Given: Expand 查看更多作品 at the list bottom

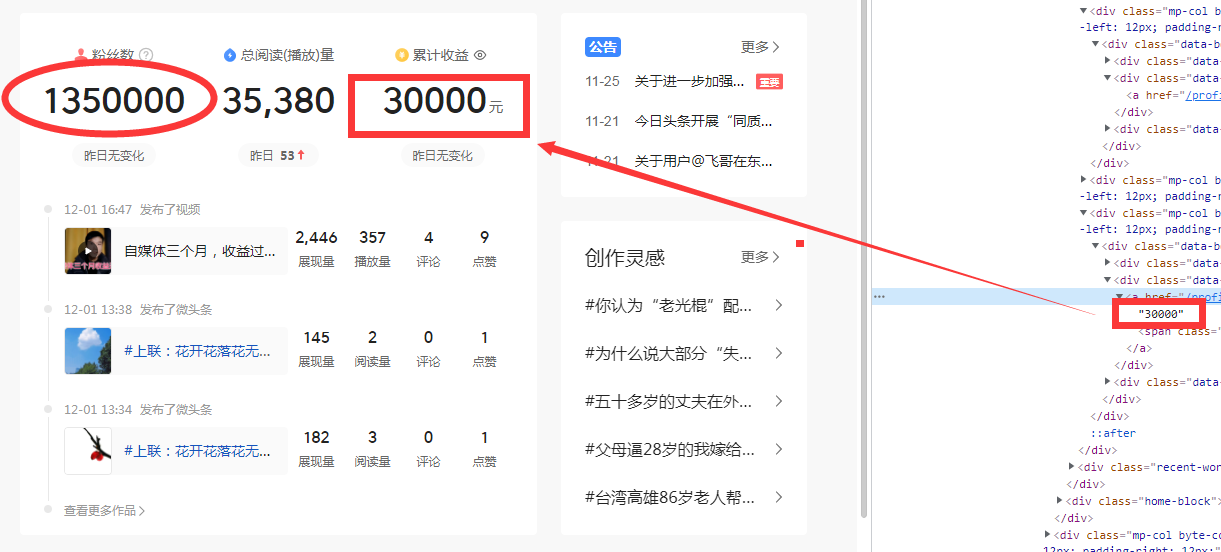Looking at the screenshot, I should [x=105, y=511].
